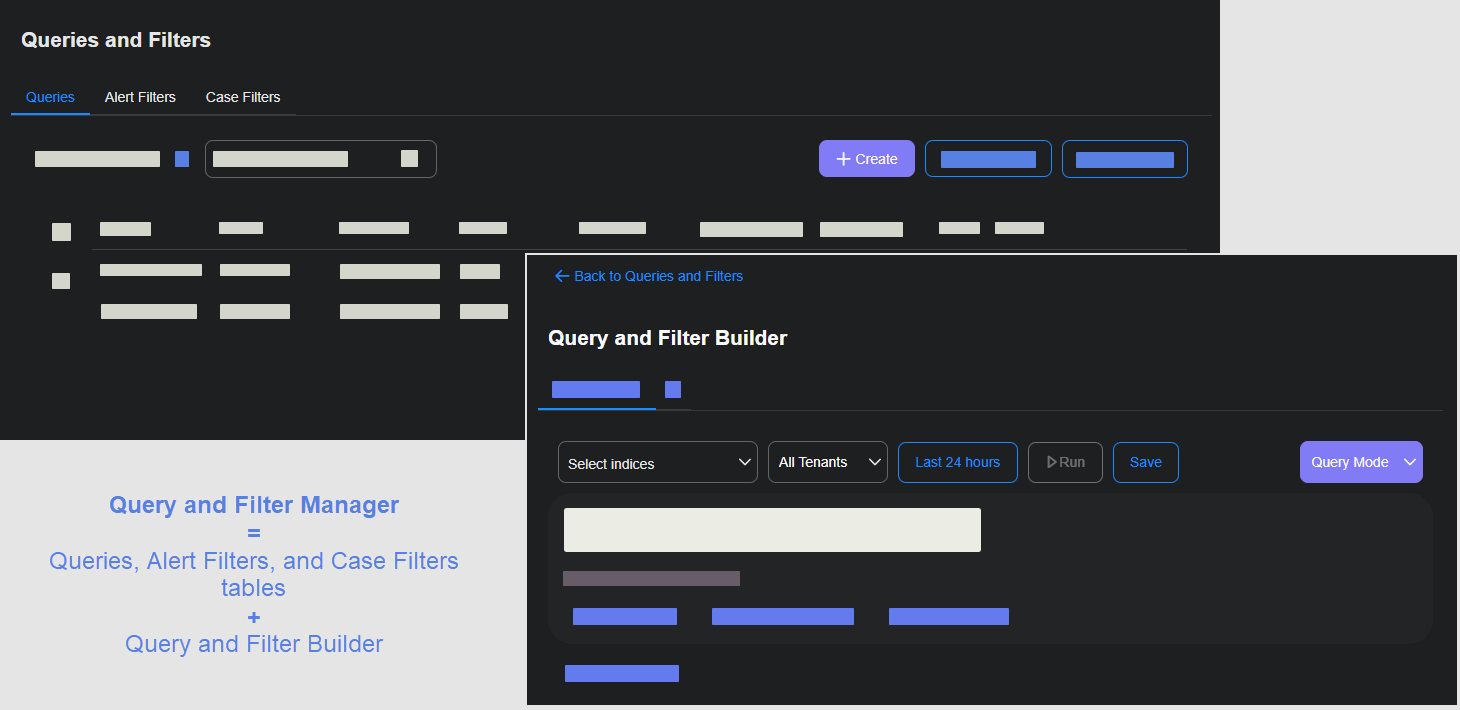Click the small blue icon beside the search field
Viewport: 1460px width, 710px height.
(x=181, y=158)
